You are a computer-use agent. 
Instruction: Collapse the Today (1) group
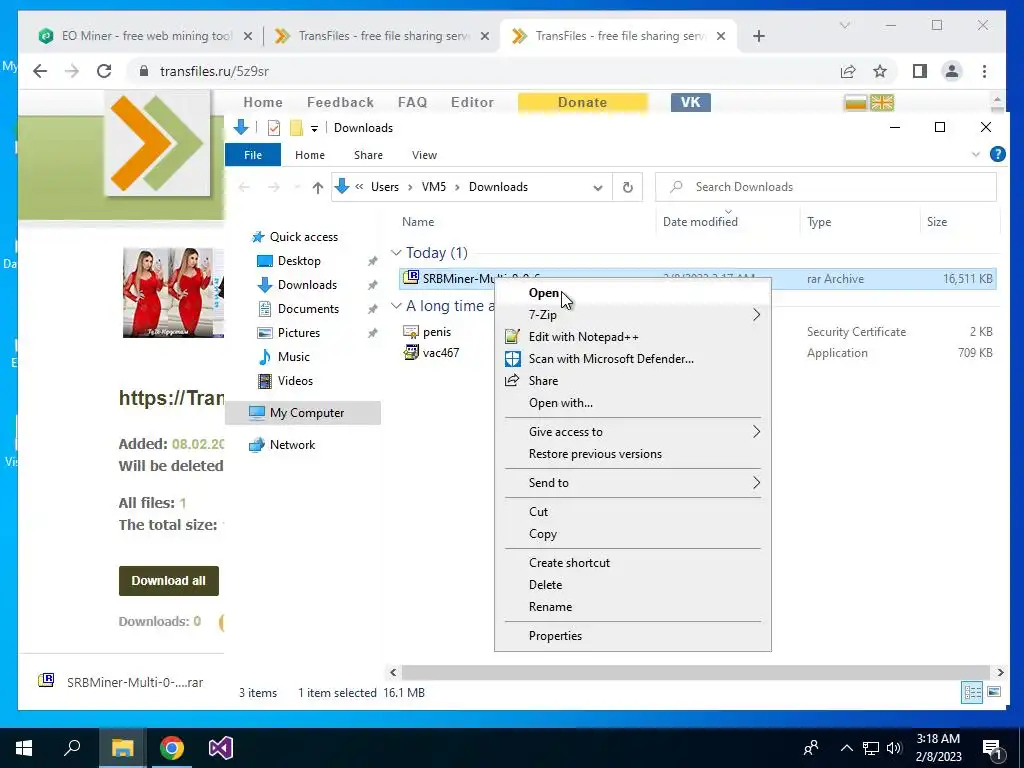(x=396, y=253)
